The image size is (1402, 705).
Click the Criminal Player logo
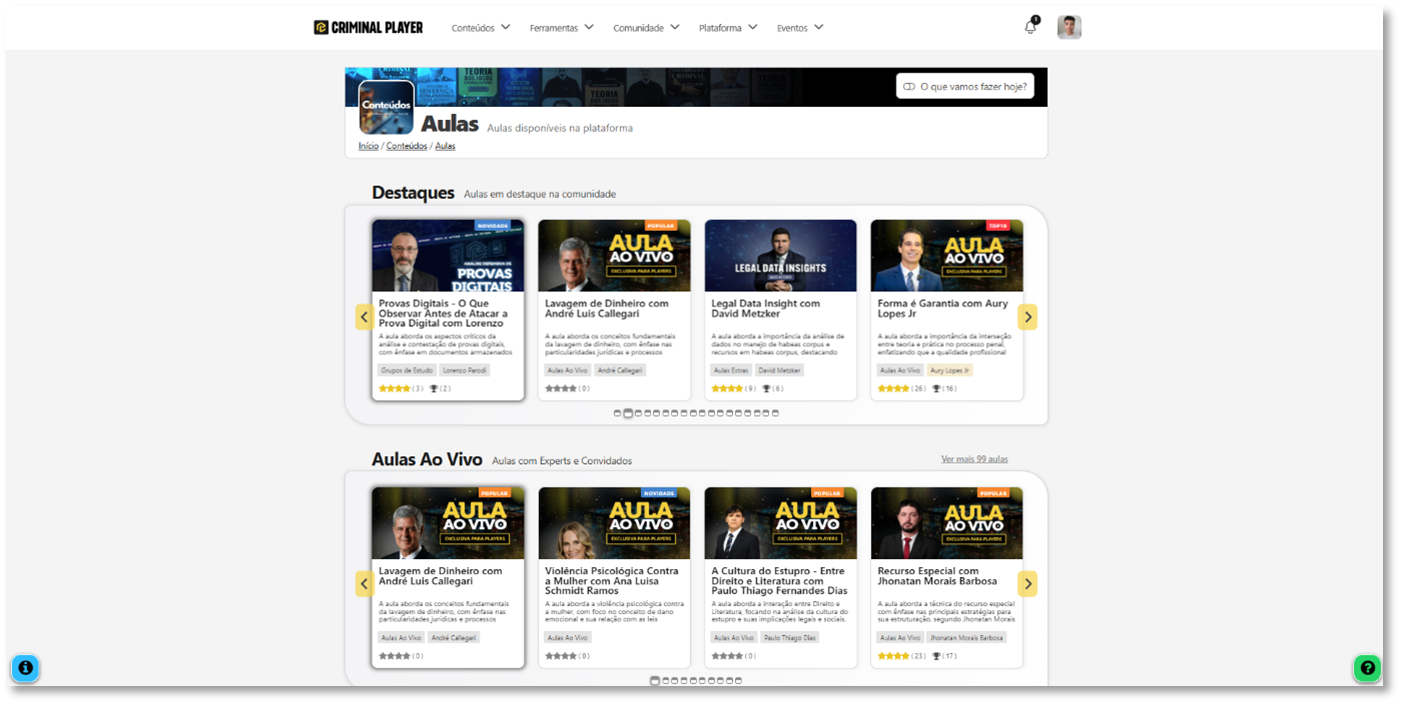point(367,27)
